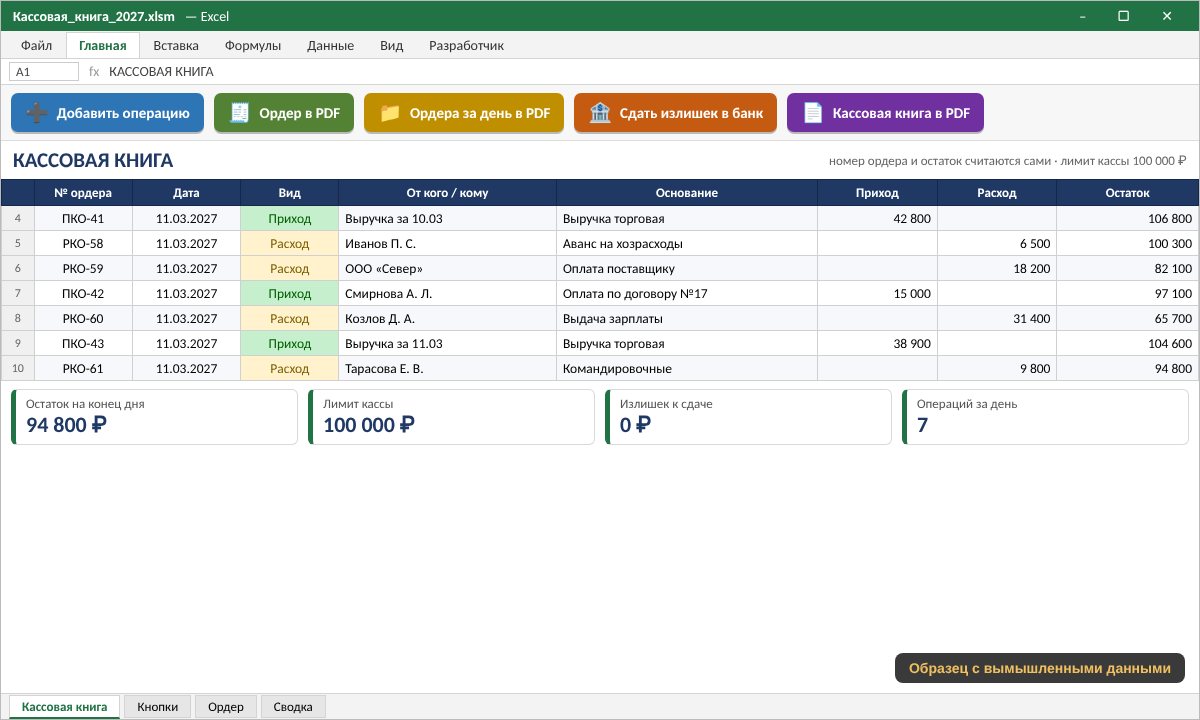
Task: Select row header 10
Action: click(x=18, y=369)
